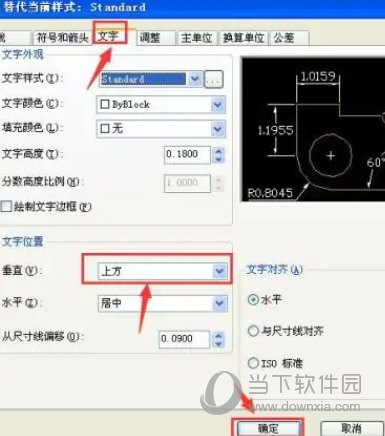The image size is (385, 436).
Task: Open the 水平 position dropdown showing 居中
Action: (x=163, y=303)
